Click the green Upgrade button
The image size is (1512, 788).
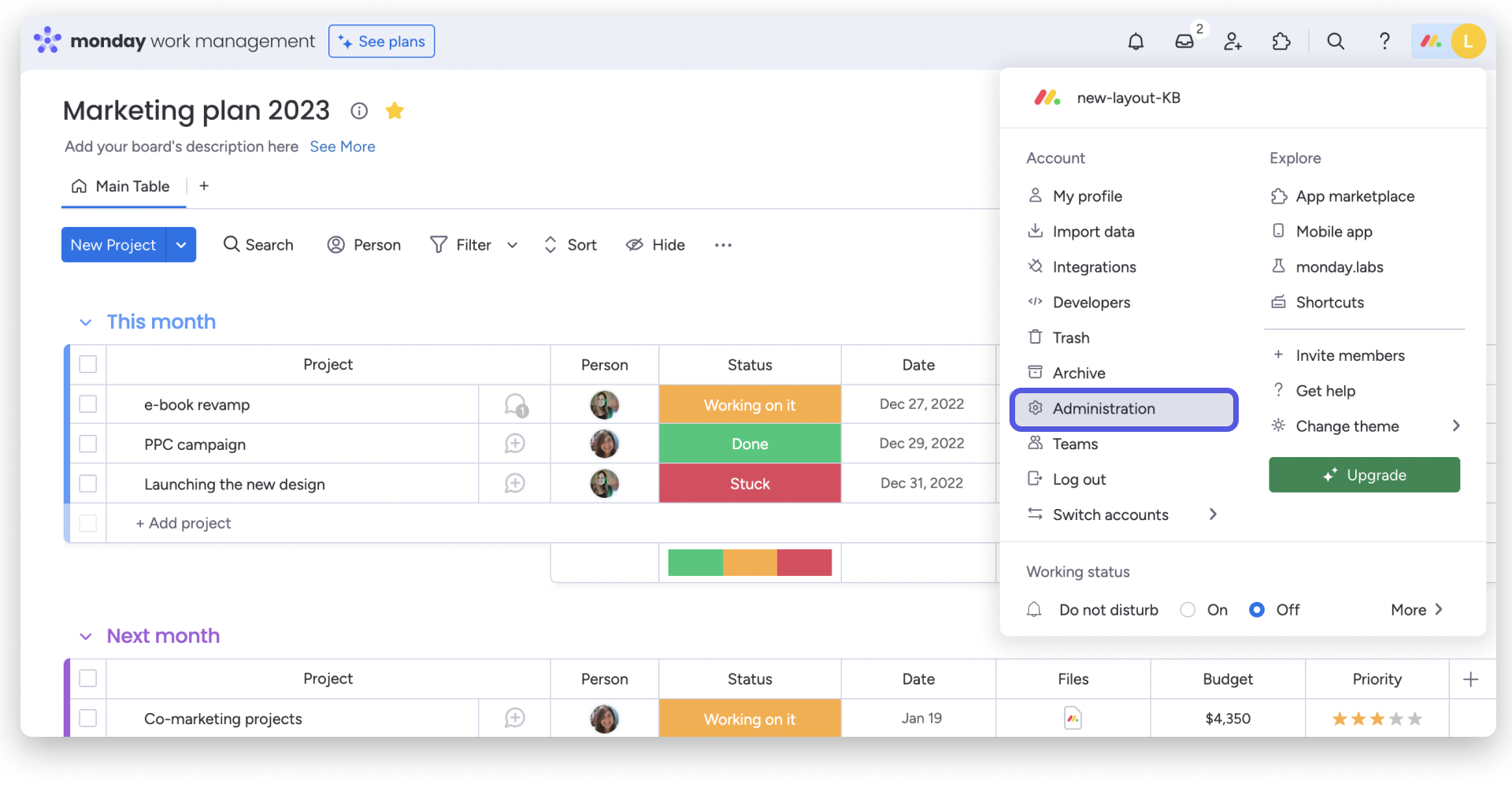(1364, 475)
